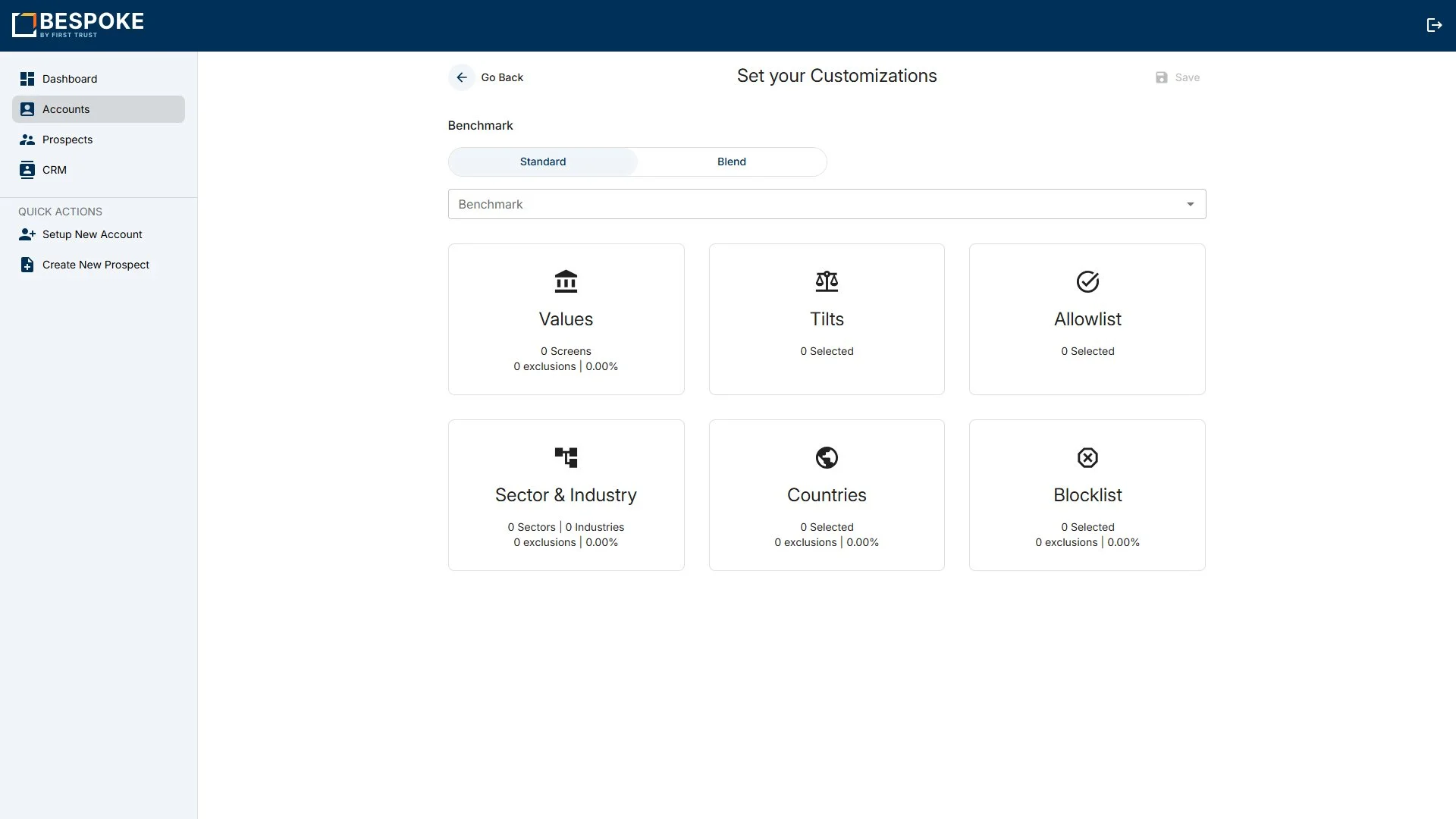Click the Accounts icon
The image size is (1456, 819).
pos(27,108)
